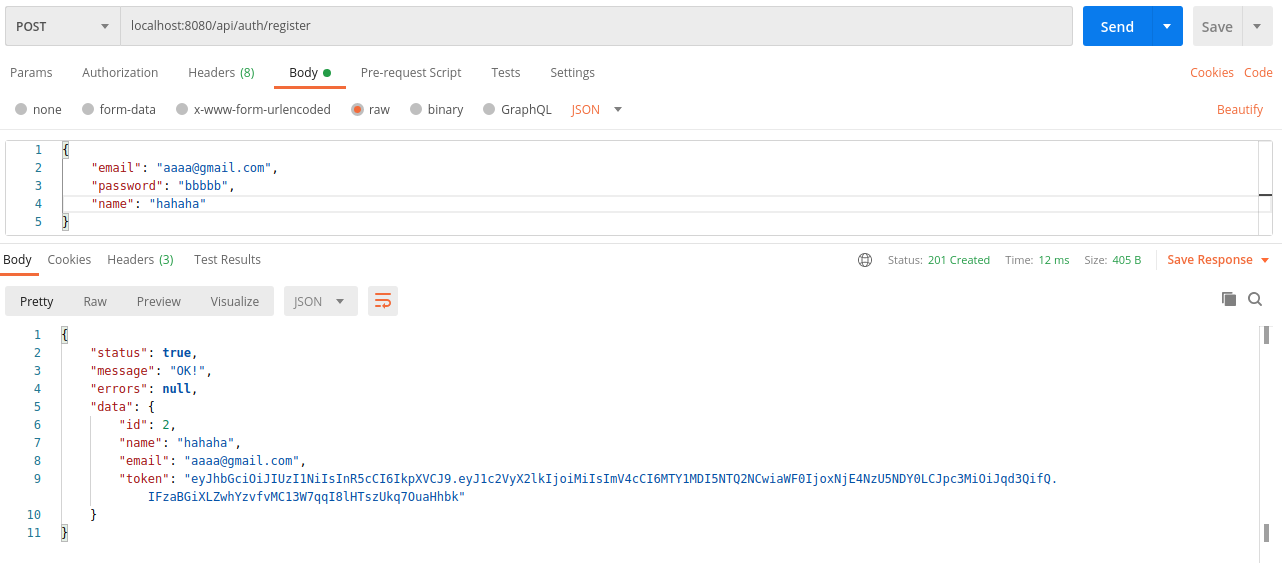Open the Test Results tab
Screen dimensions: 1282x563
click(x=227, y=259)
